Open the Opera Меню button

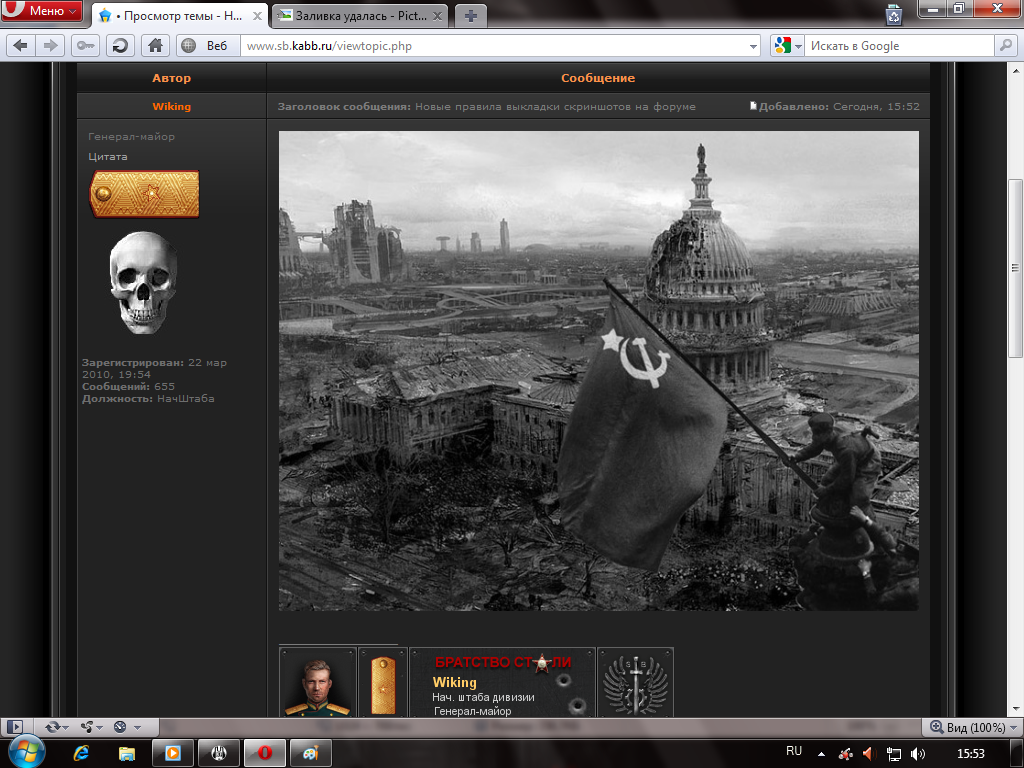[x=42, y=10]
